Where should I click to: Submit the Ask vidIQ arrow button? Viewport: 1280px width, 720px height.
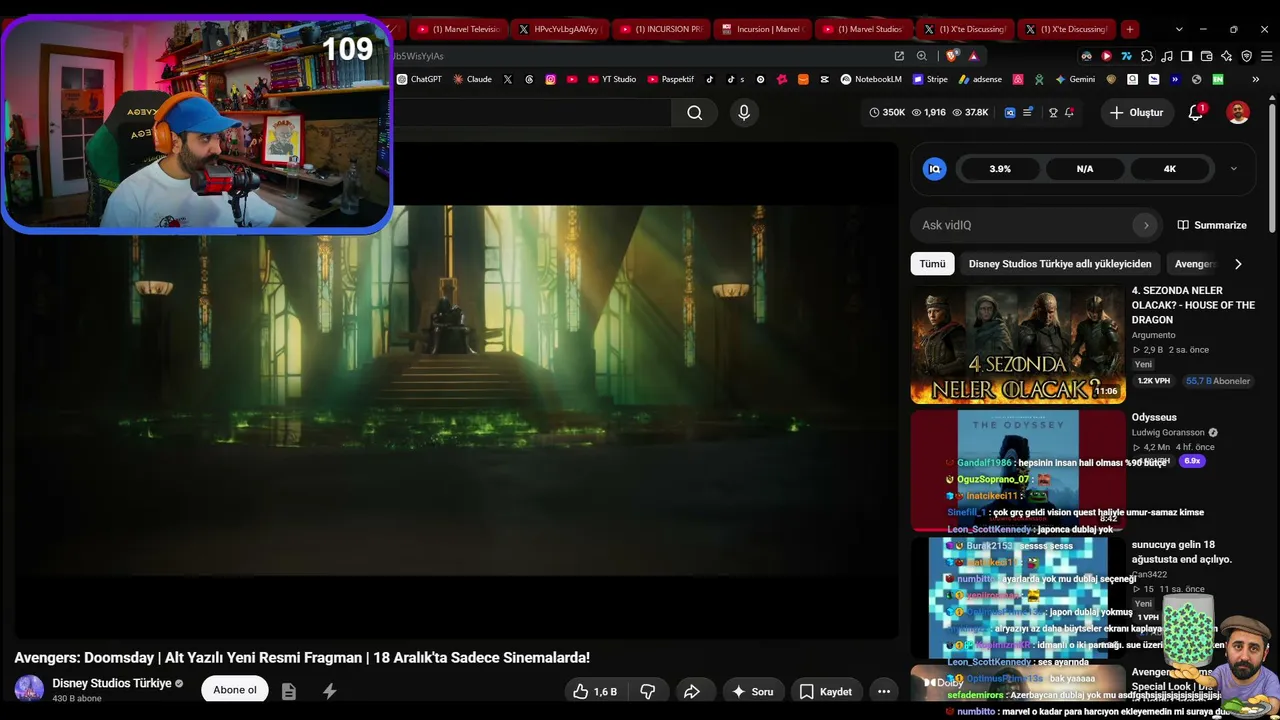pyautogui.click(x=1146, y=225)
